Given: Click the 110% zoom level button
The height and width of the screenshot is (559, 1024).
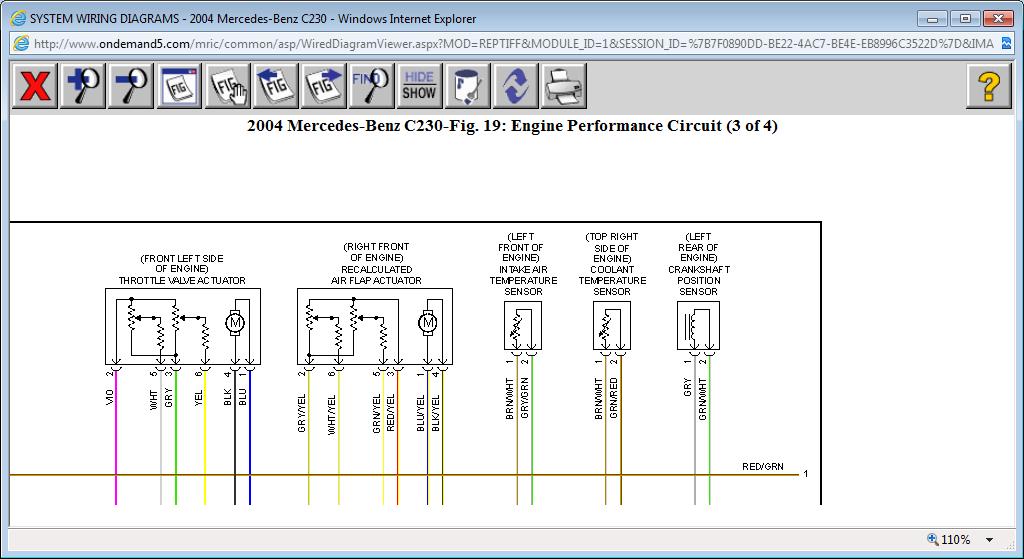Looking at the screenshot, I should tap(950, 540).
